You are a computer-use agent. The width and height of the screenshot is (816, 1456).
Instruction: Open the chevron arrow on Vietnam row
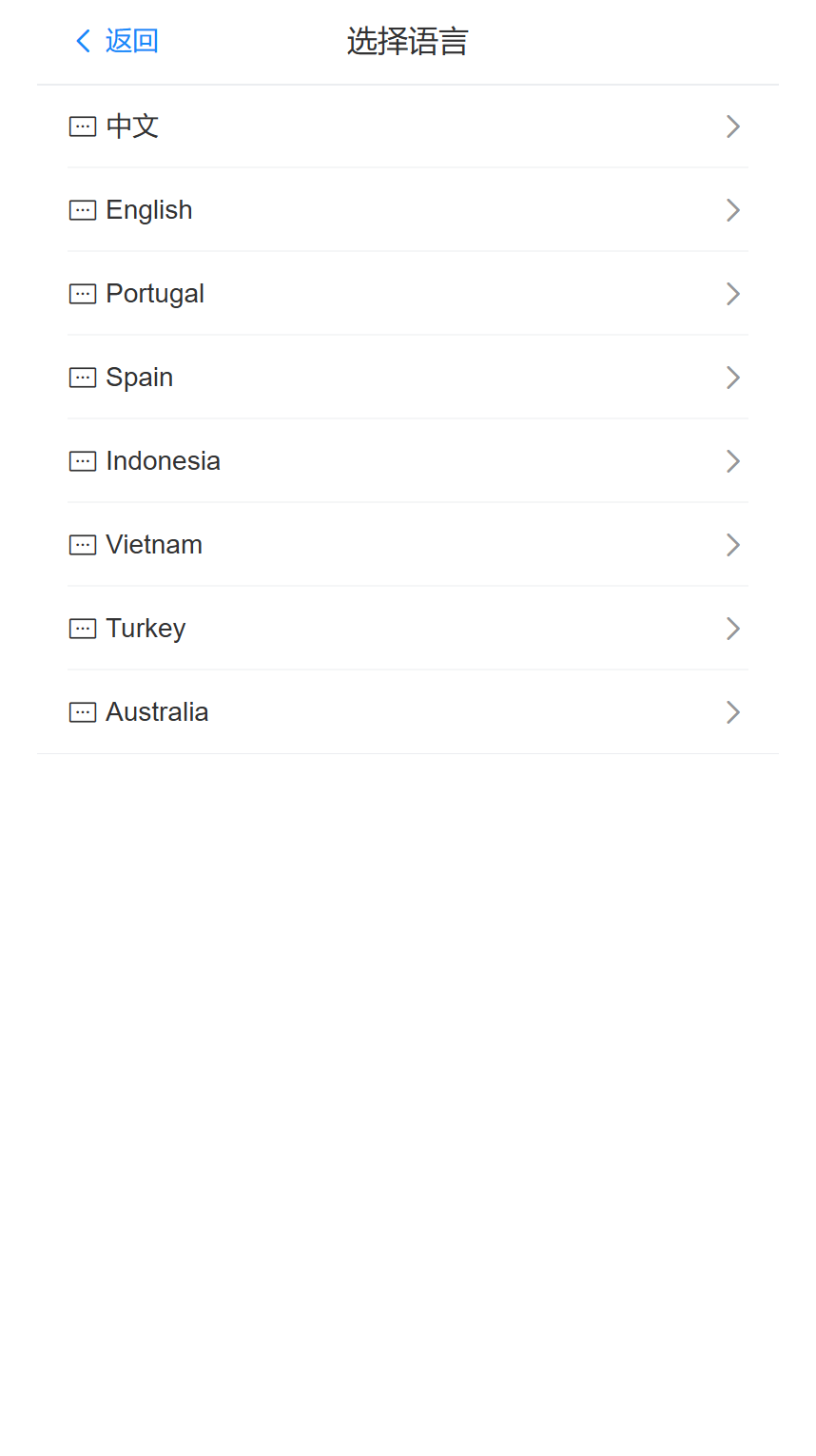[732, 545]
